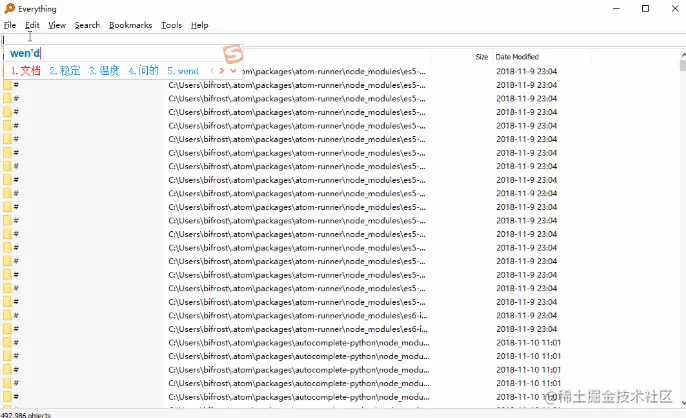
Task: Click the 492,986 objects status bar text
Action: (26, 414)
